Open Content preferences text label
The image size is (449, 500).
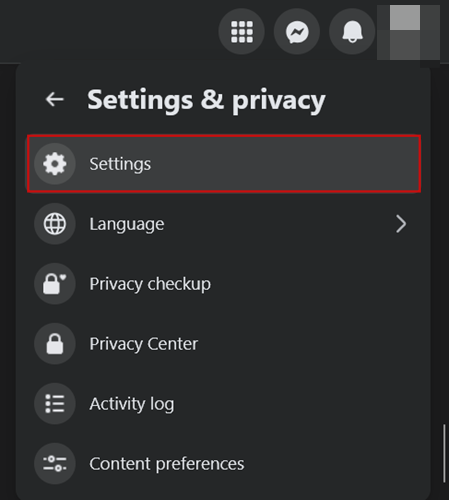click(167, 464)
